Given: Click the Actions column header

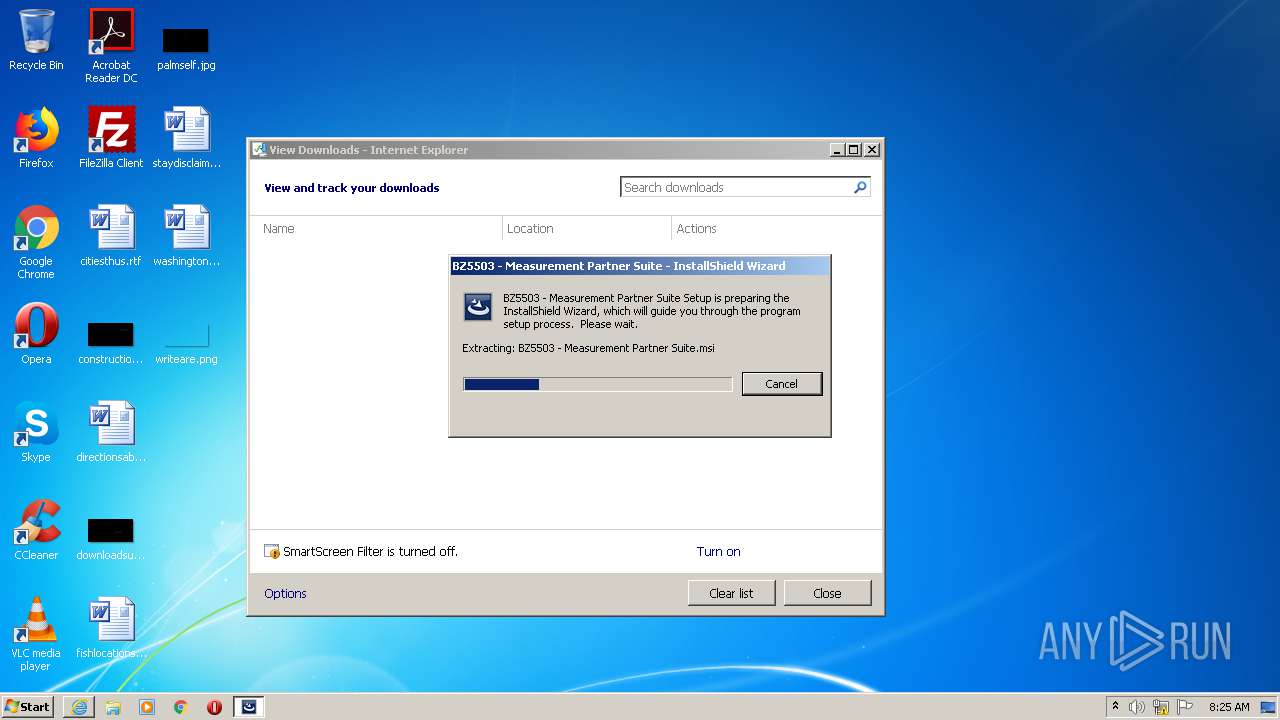Looking at the screenshot, I should (x=776, y=228).
